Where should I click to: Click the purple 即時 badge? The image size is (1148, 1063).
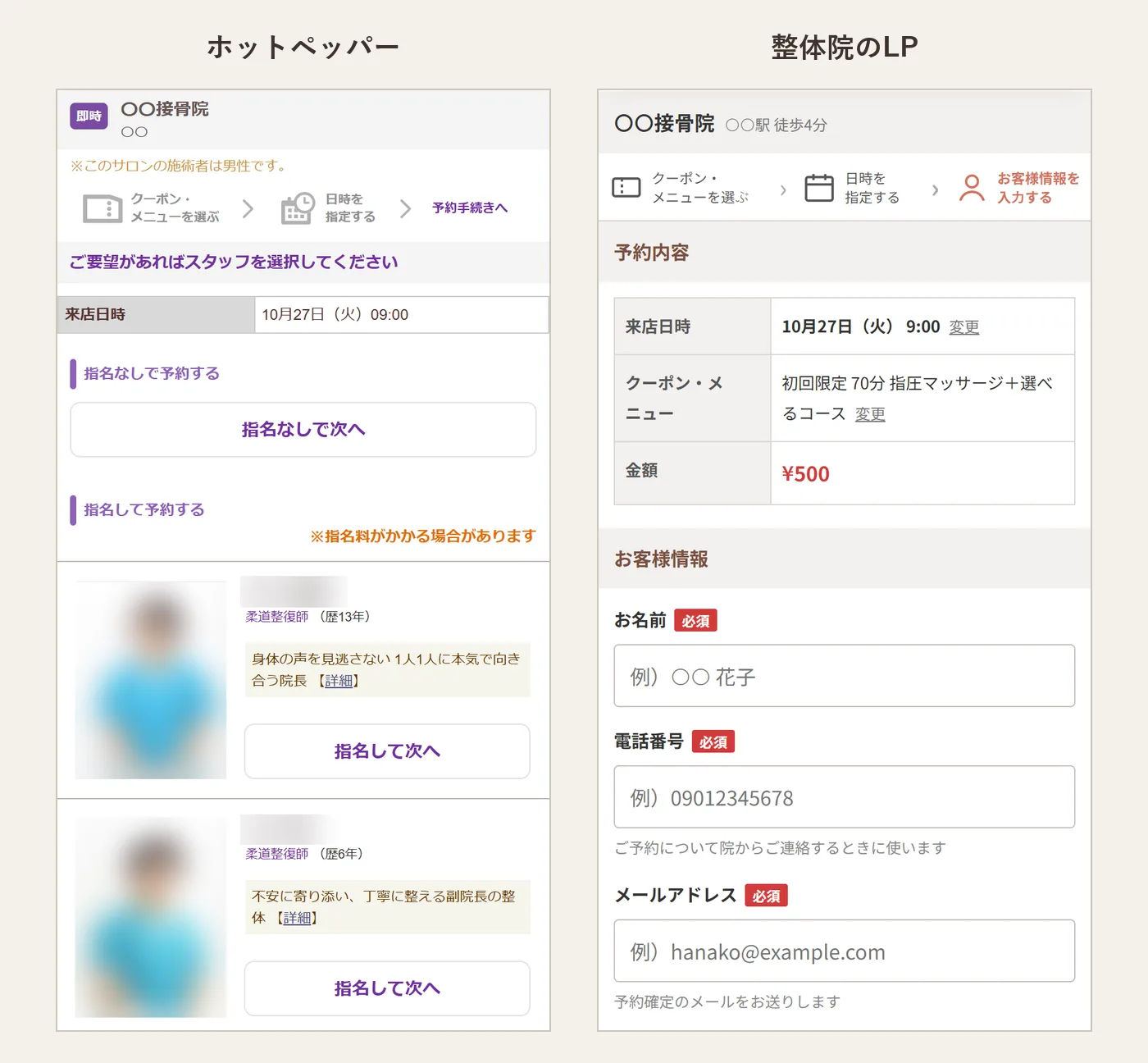pyautogui.click(x=89, y=116)
